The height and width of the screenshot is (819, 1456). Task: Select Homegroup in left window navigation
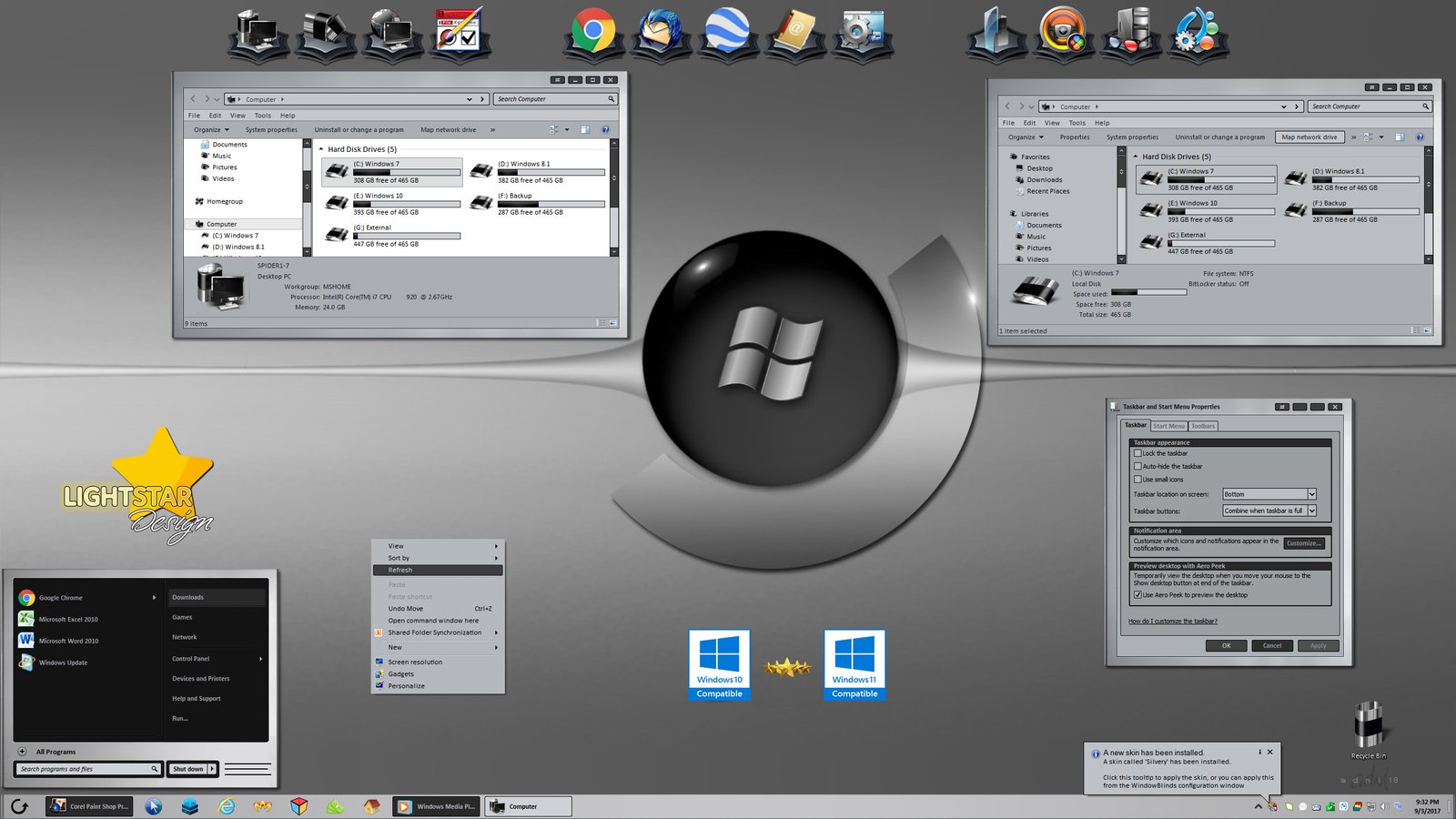(219, 201)
